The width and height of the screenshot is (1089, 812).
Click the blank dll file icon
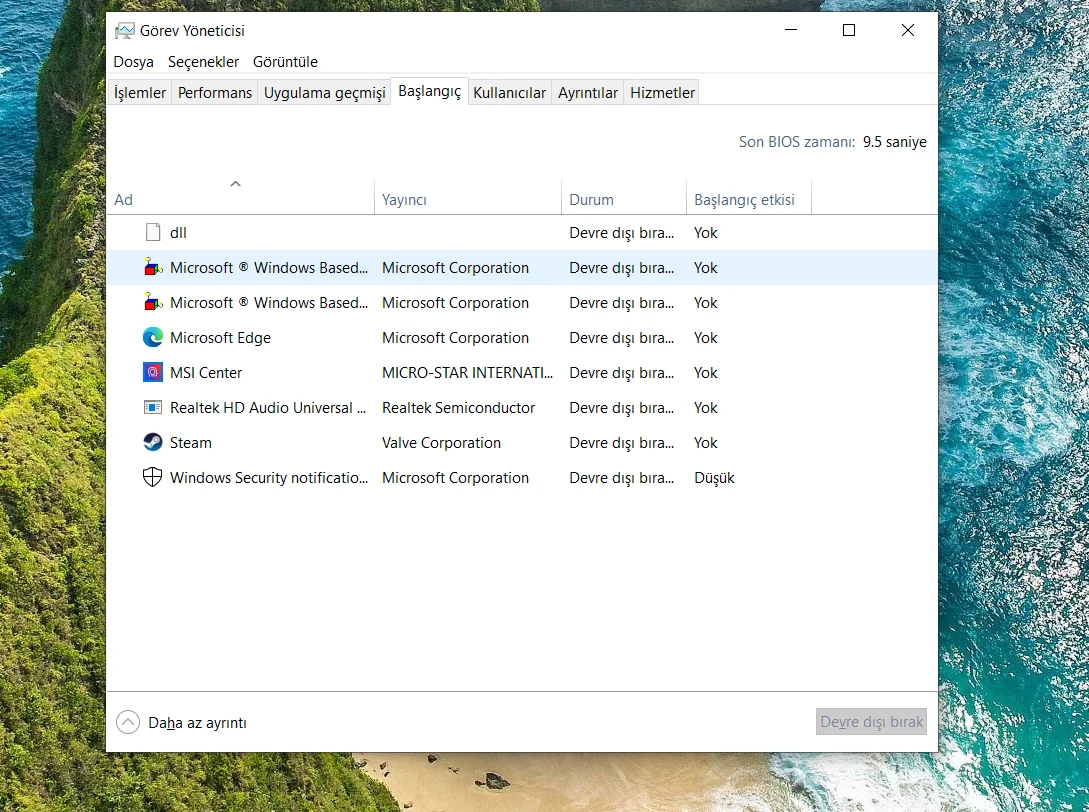click(x=152, y=233)
